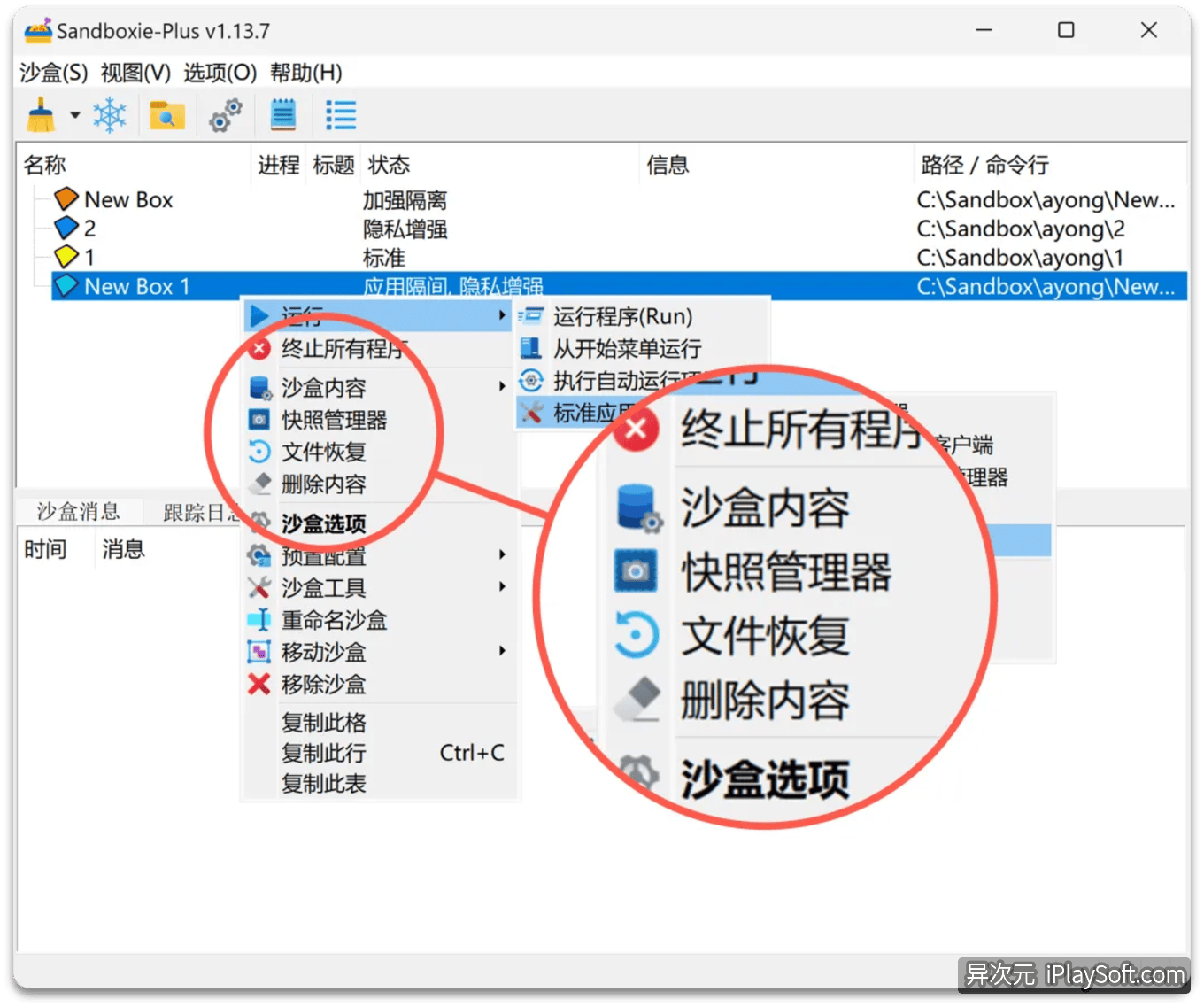Expand the 沙盒内容 submenu arrow
This screenshot has height=1007, width=1204.
(502, 386)
